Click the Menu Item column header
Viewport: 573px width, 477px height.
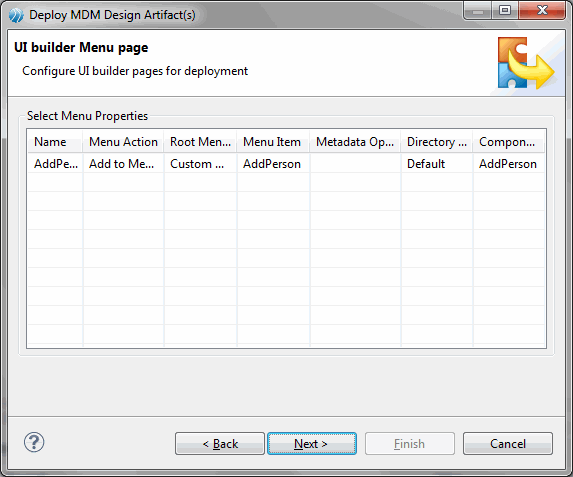coord(273,142)
